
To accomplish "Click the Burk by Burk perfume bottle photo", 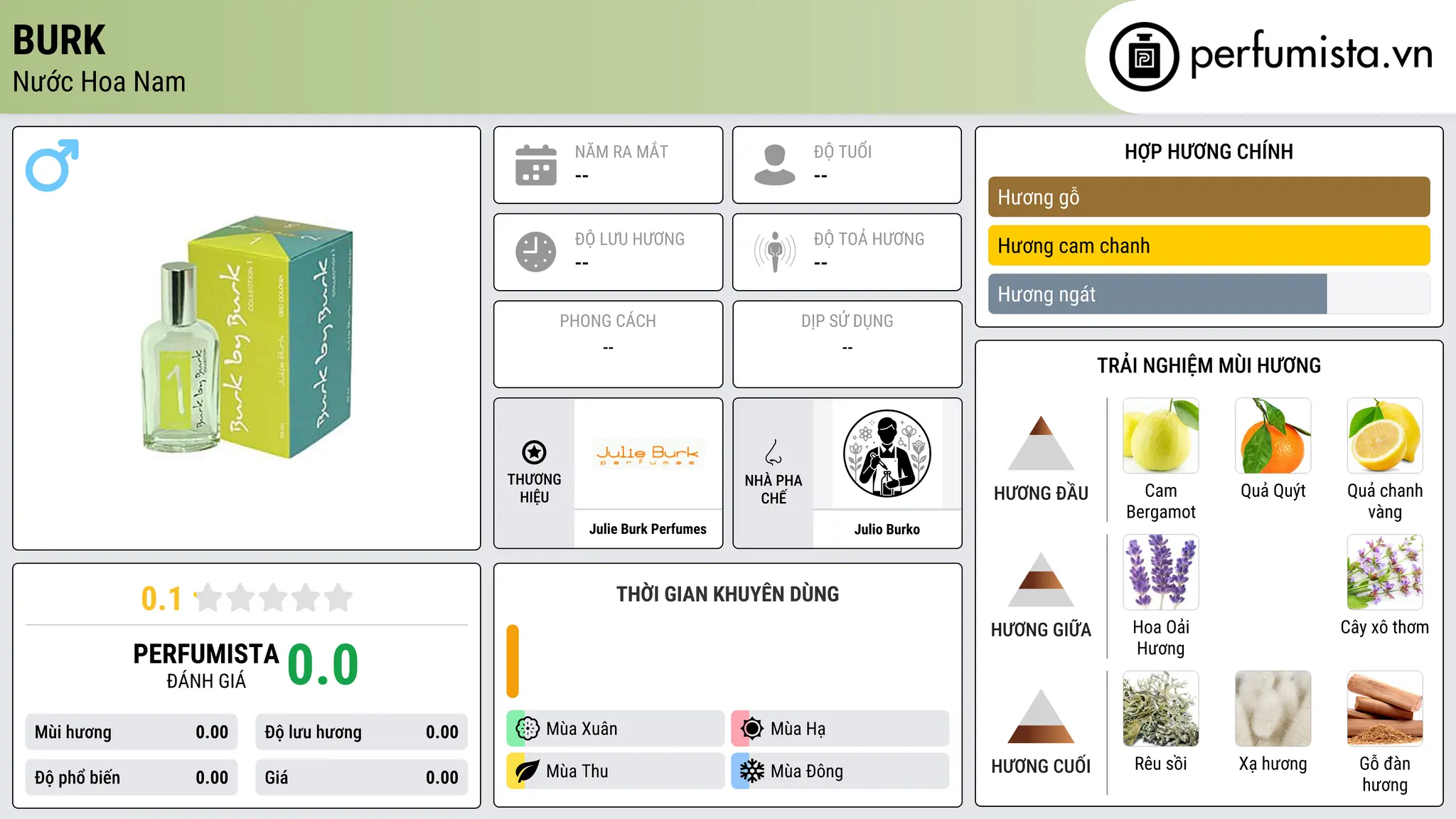I will 247,338.
